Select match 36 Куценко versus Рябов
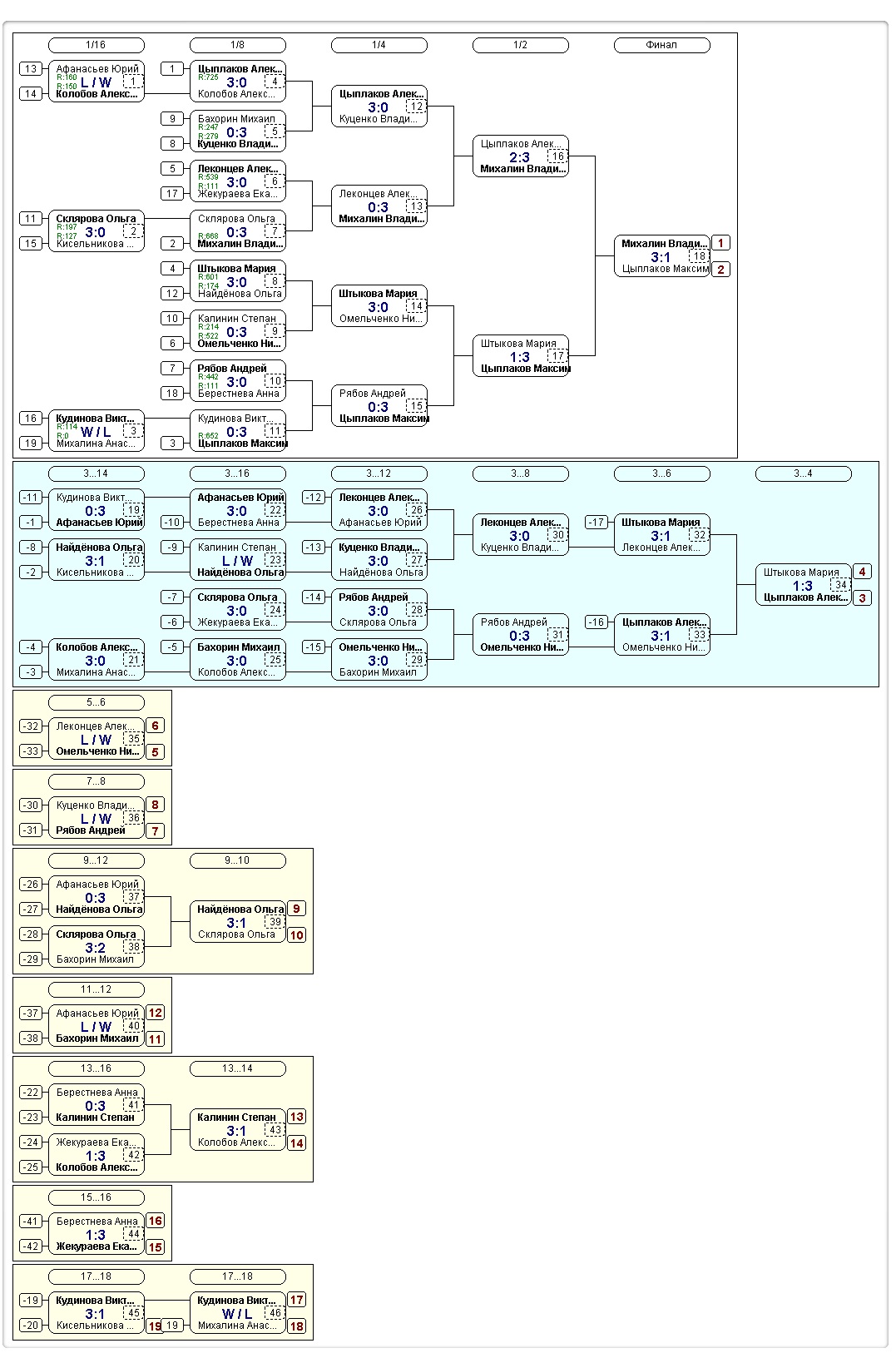 pyautogui.click(x=96, y=818)
